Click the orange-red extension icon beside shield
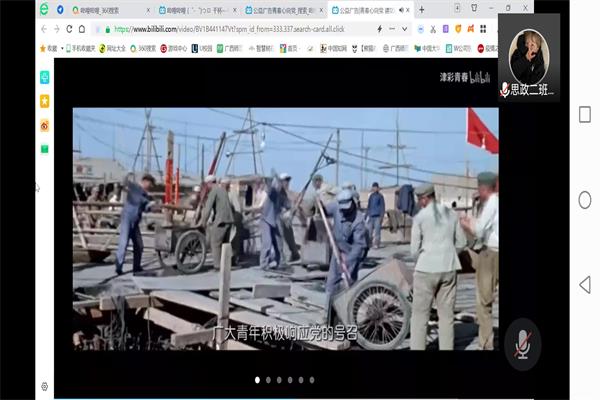 [471, 29]
